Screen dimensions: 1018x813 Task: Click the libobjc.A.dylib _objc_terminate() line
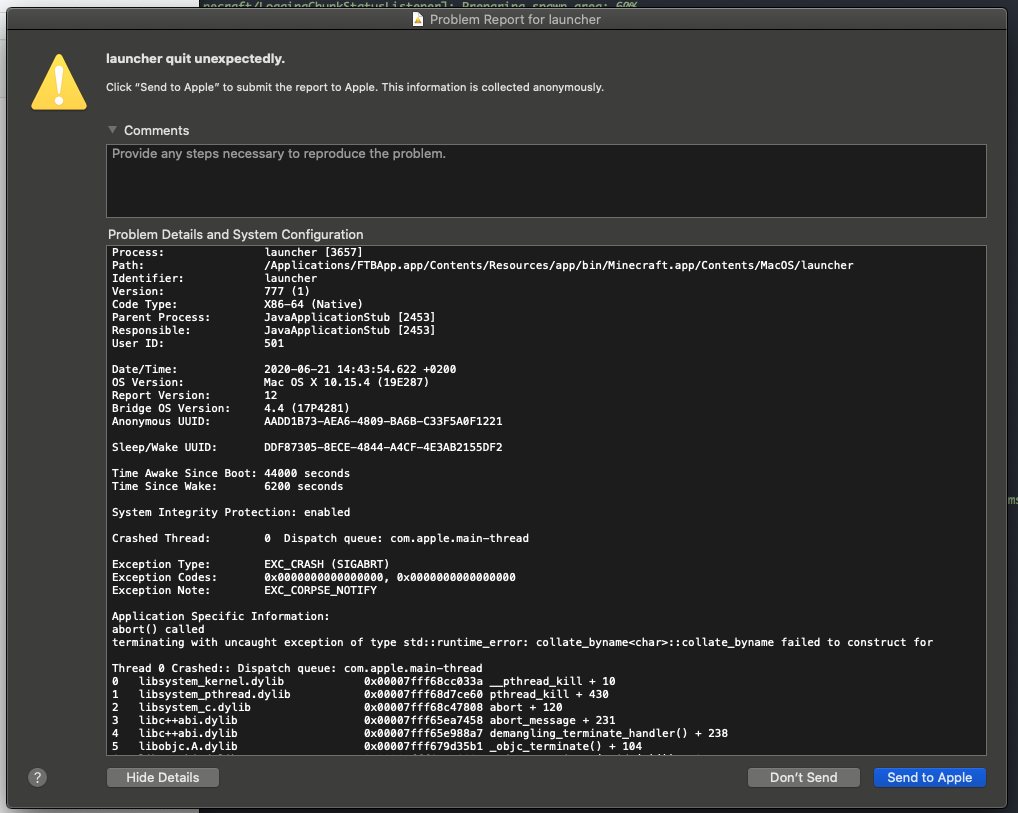(377, 745)
